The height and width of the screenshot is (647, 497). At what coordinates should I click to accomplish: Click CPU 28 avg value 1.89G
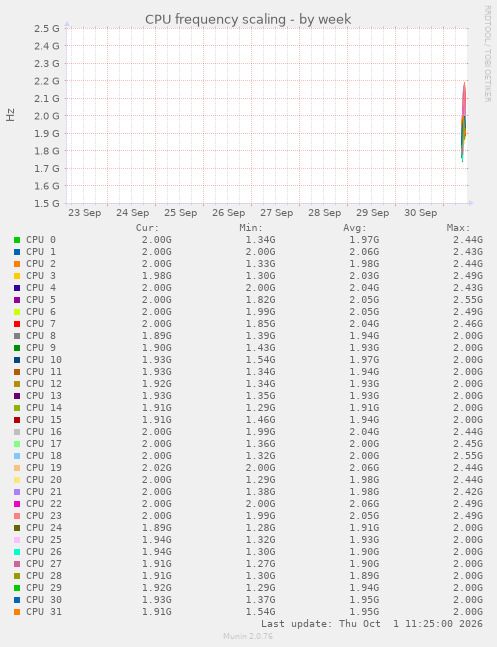coord(364,576)
